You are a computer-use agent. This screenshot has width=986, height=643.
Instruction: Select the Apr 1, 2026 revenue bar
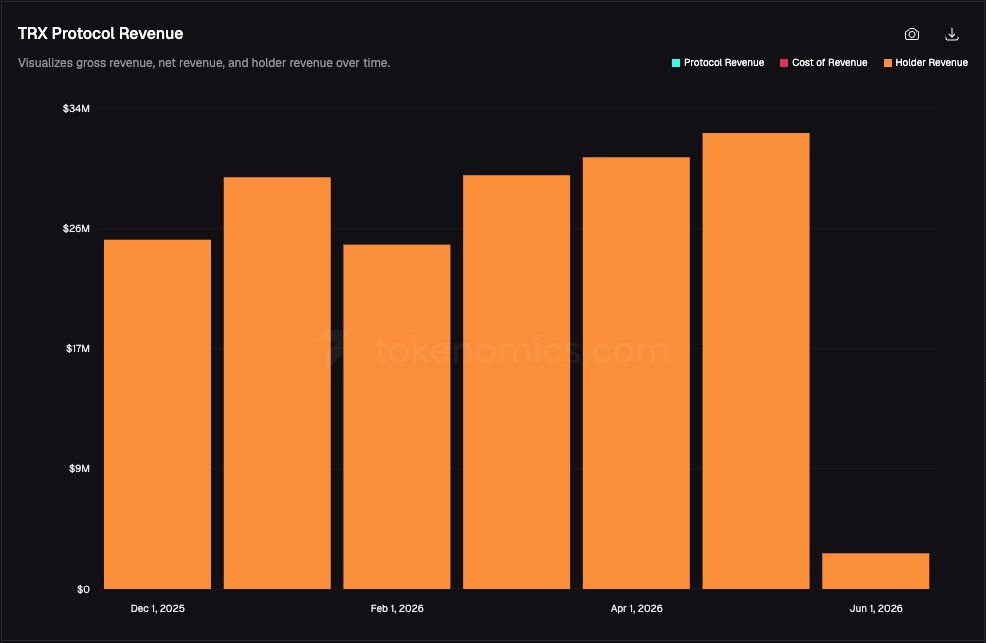636,373
